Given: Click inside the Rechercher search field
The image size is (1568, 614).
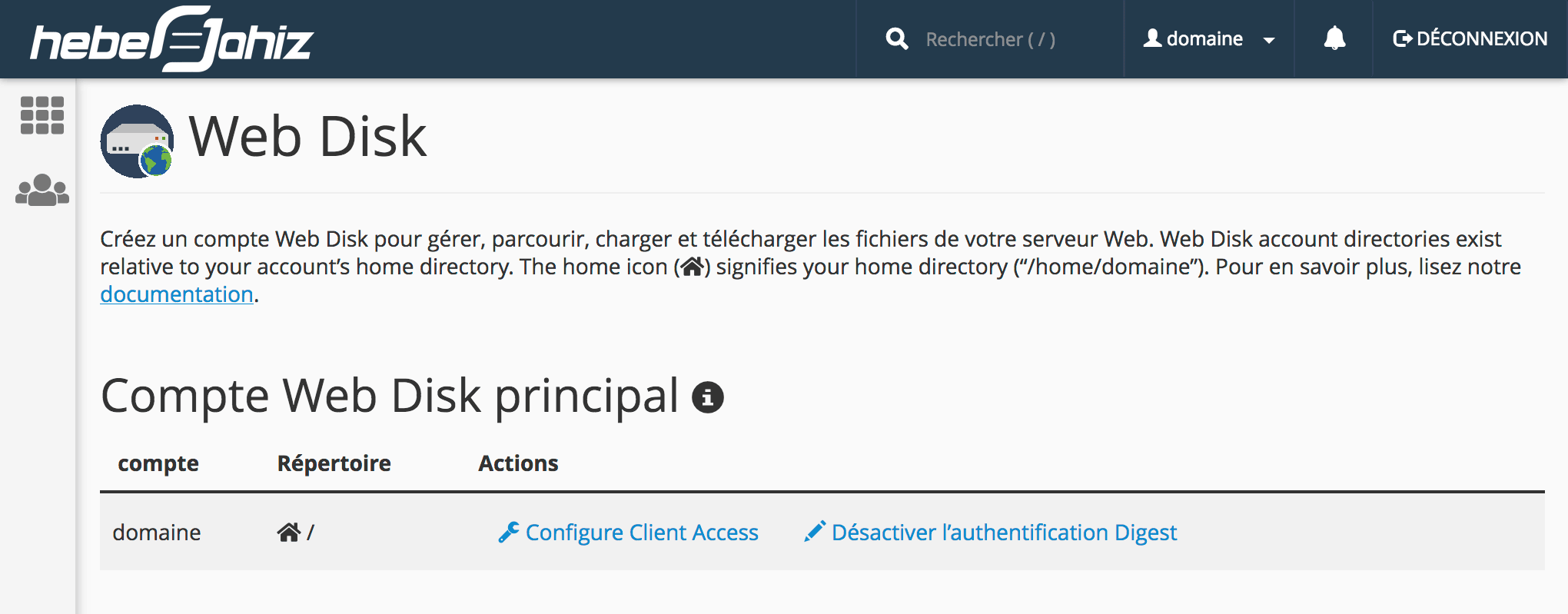Looking at the screenshot, I should [992, 38].
